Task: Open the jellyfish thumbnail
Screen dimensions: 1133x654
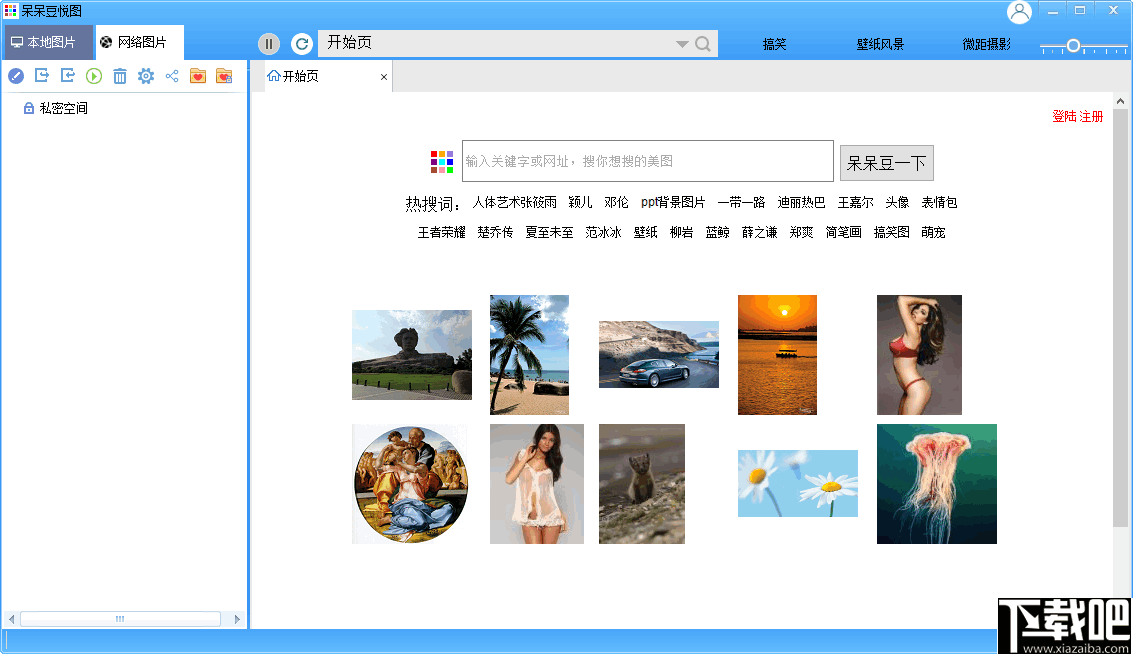Action: tap(937, 484)
